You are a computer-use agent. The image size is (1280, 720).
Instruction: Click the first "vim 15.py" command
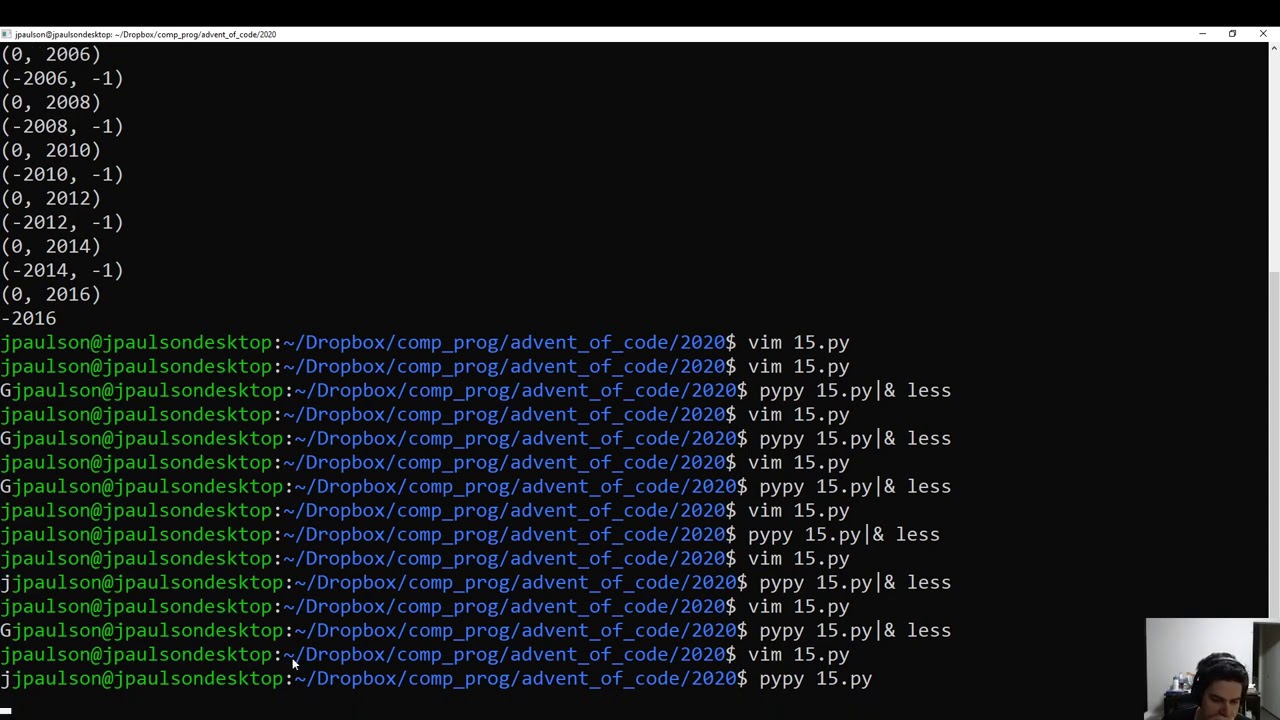pos(798,342)
